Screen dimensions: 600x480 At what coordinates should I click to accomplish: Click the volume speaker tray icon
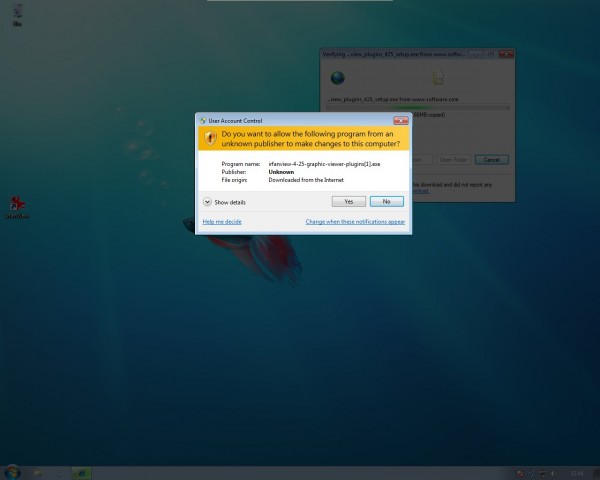(x=554, y=474)
